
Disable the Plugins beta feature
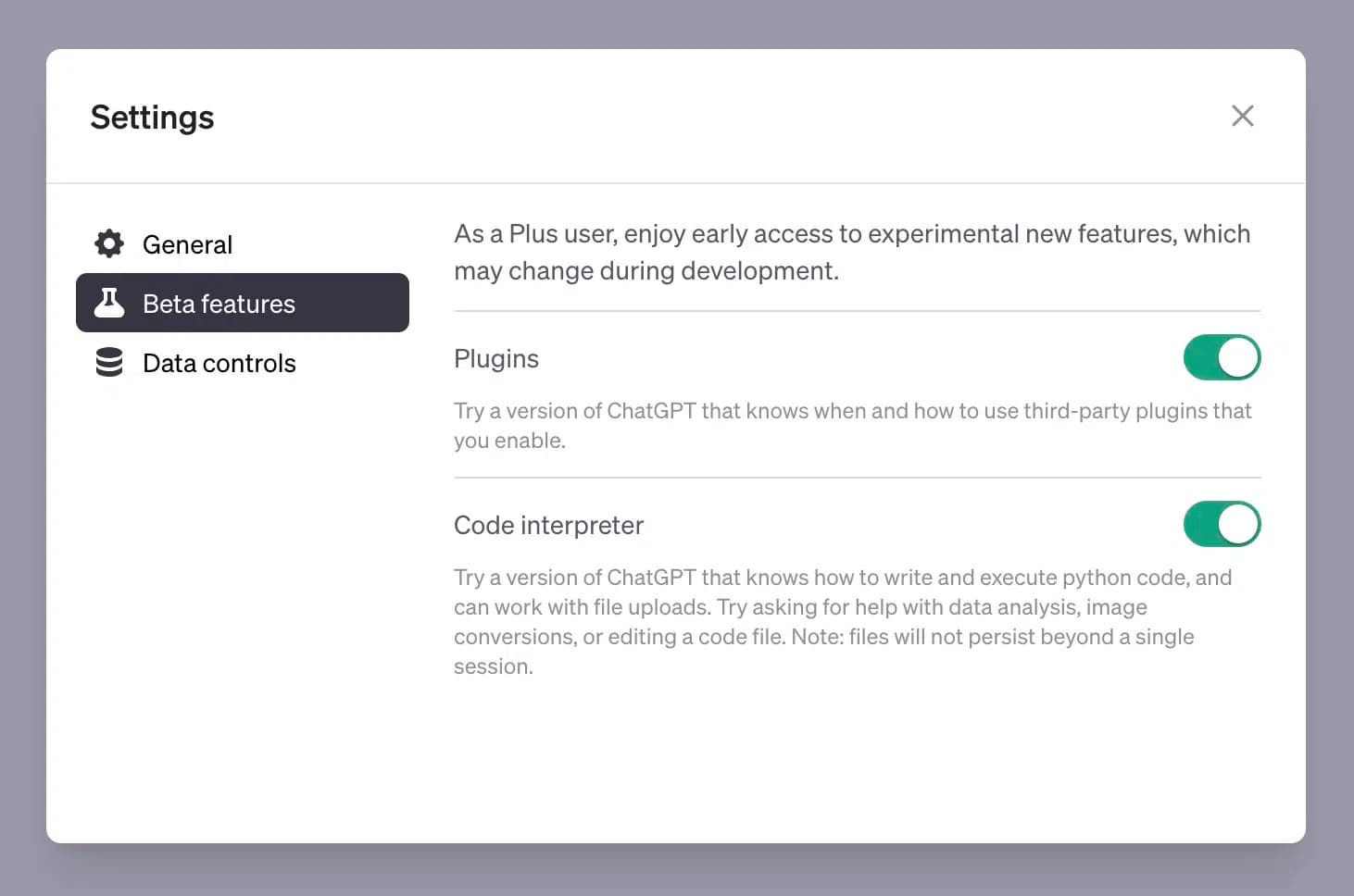pos(1222,358)
